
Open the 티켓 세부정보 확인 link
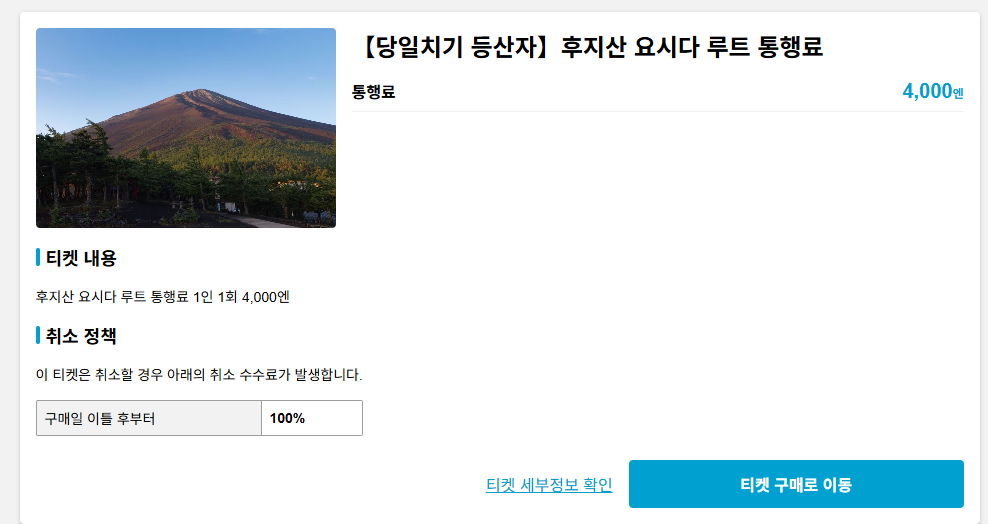pyautogui.click(x=549, y=484)
